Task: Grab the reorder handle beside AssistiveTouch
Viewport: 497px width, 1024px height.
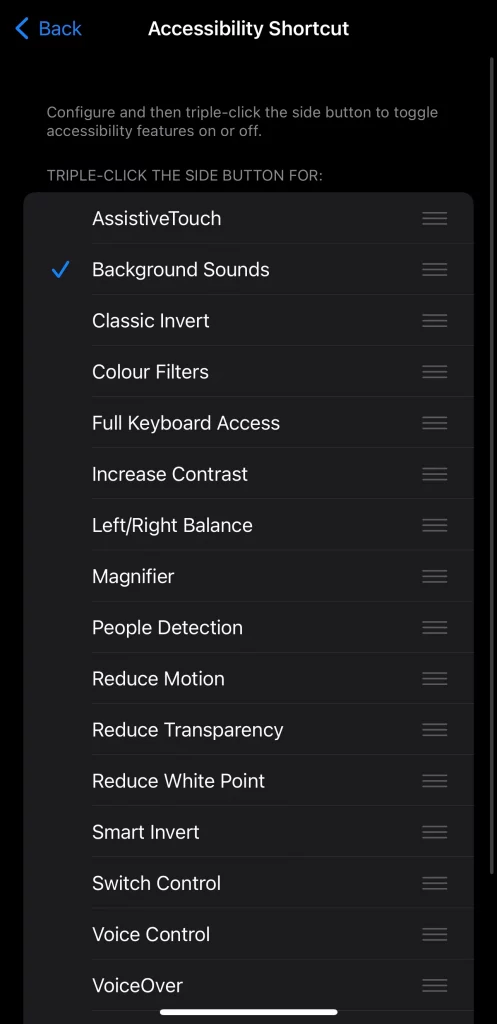Action: pos(434,218)
